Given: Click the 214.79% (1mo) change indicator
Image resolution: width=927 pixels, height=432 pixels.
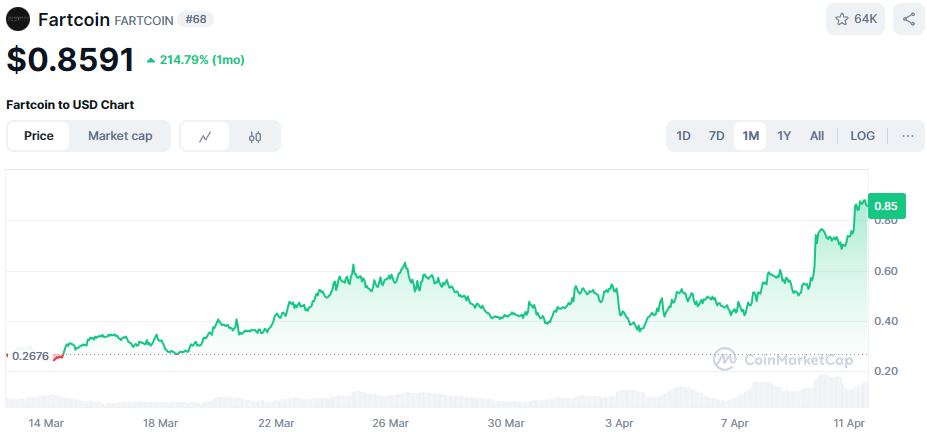Looking at the screenshot, I should [196, 60].
